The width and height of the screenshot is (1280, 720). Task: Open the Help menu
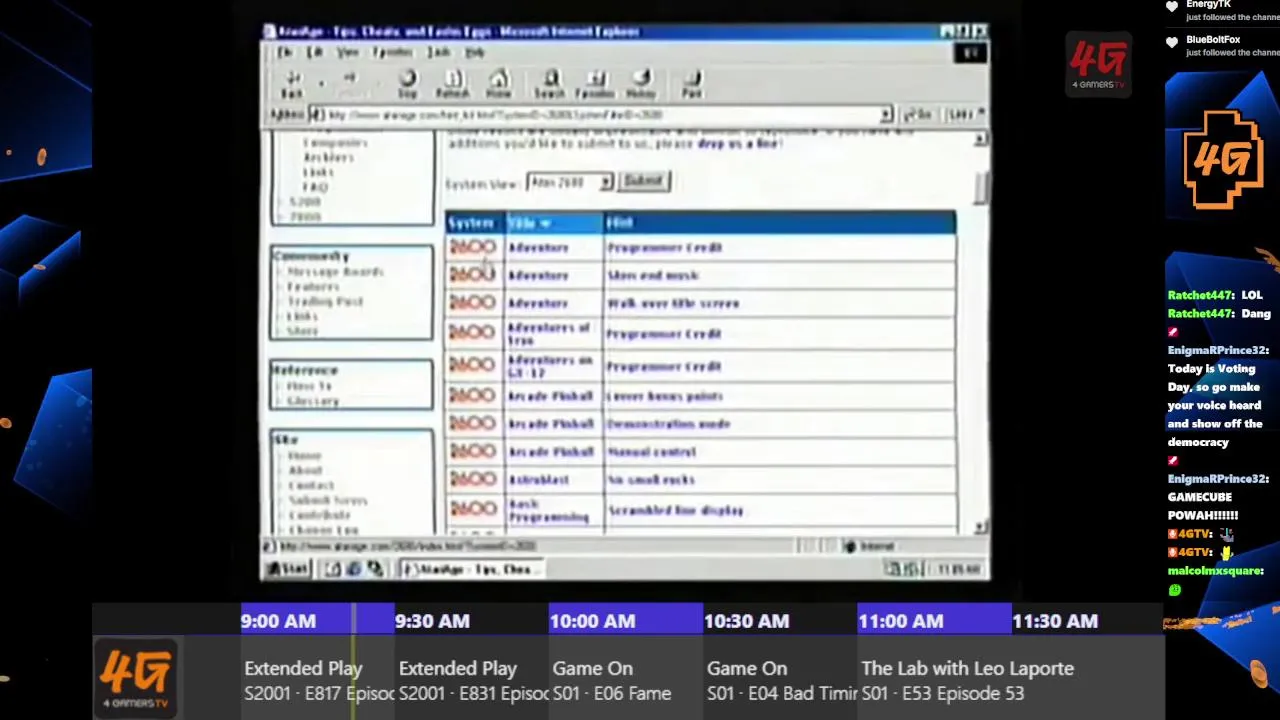pos(475,52)
